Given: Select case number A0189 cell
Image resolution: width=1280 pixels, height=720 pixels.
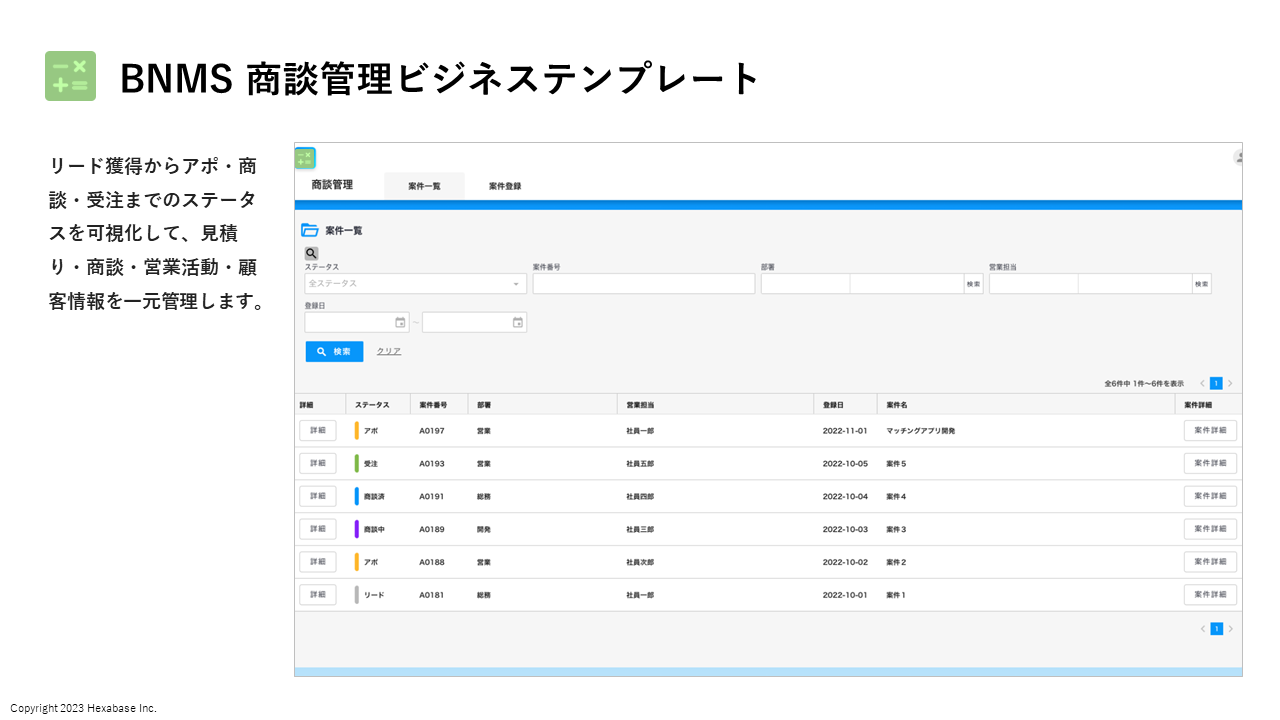Looking at the screenshot, I should [x=432, y=529].
